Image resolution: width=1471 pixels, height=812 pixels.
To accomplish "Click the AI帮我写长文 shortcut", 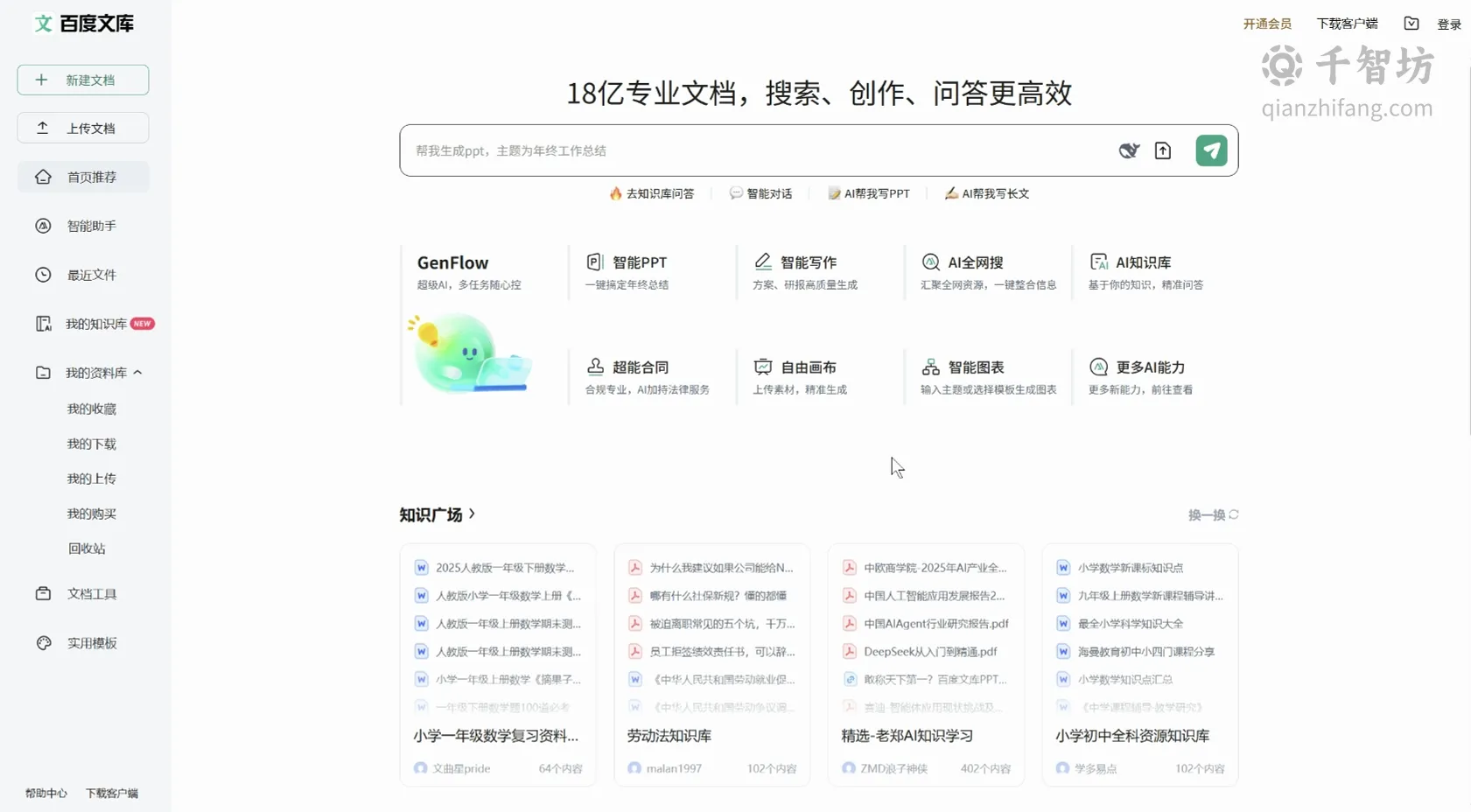I will (987, 193).
